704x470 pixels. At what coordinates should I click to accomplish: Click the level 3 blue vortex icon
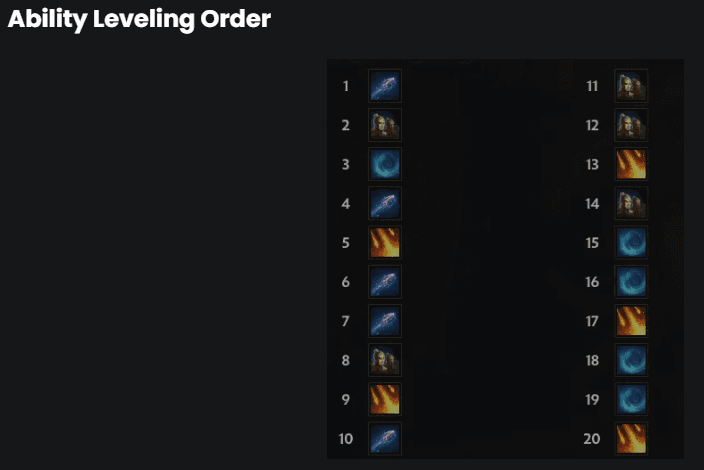point(385,164)
